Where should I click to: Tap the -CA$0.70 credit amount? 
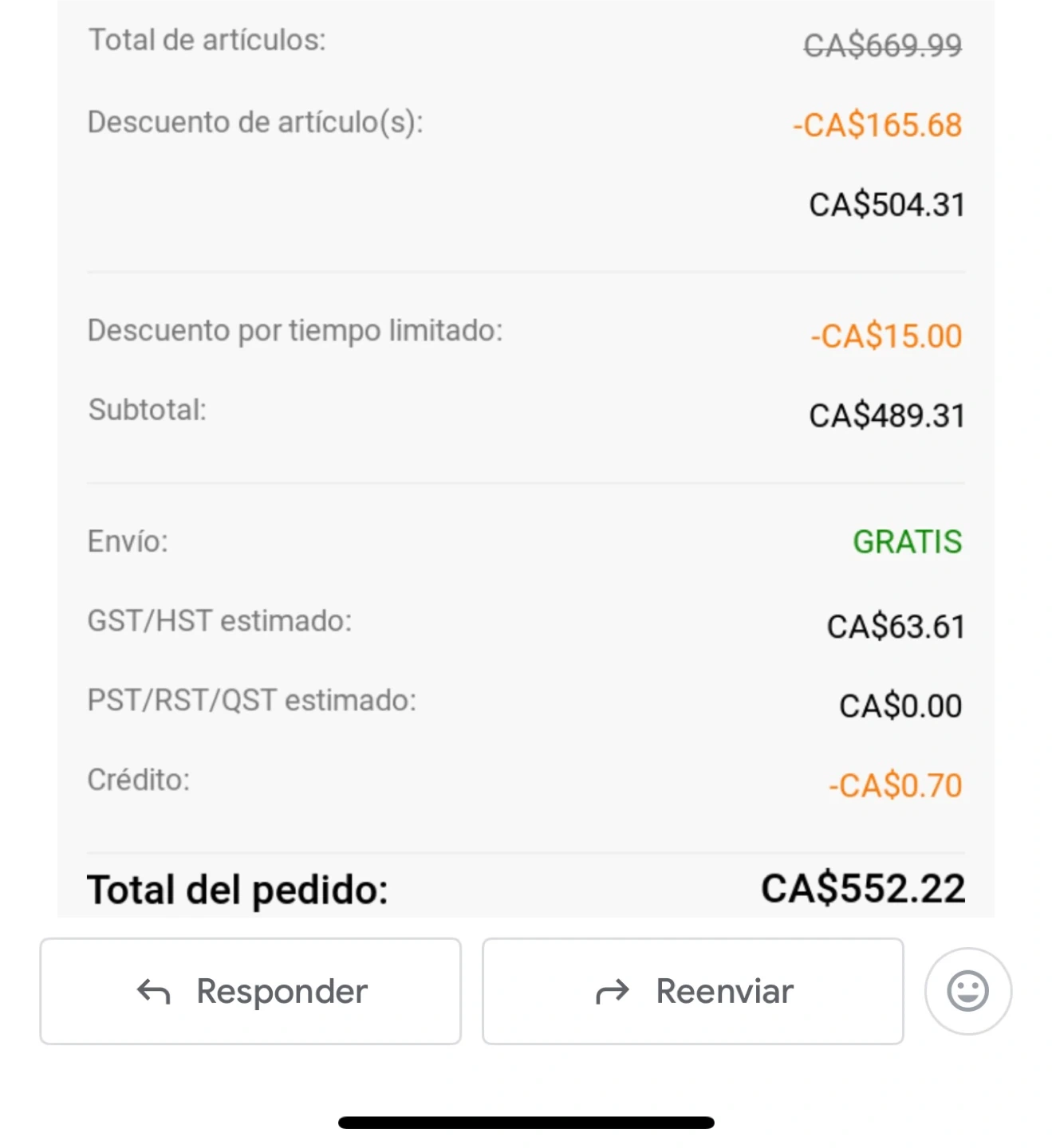click(x=895, y=785)
